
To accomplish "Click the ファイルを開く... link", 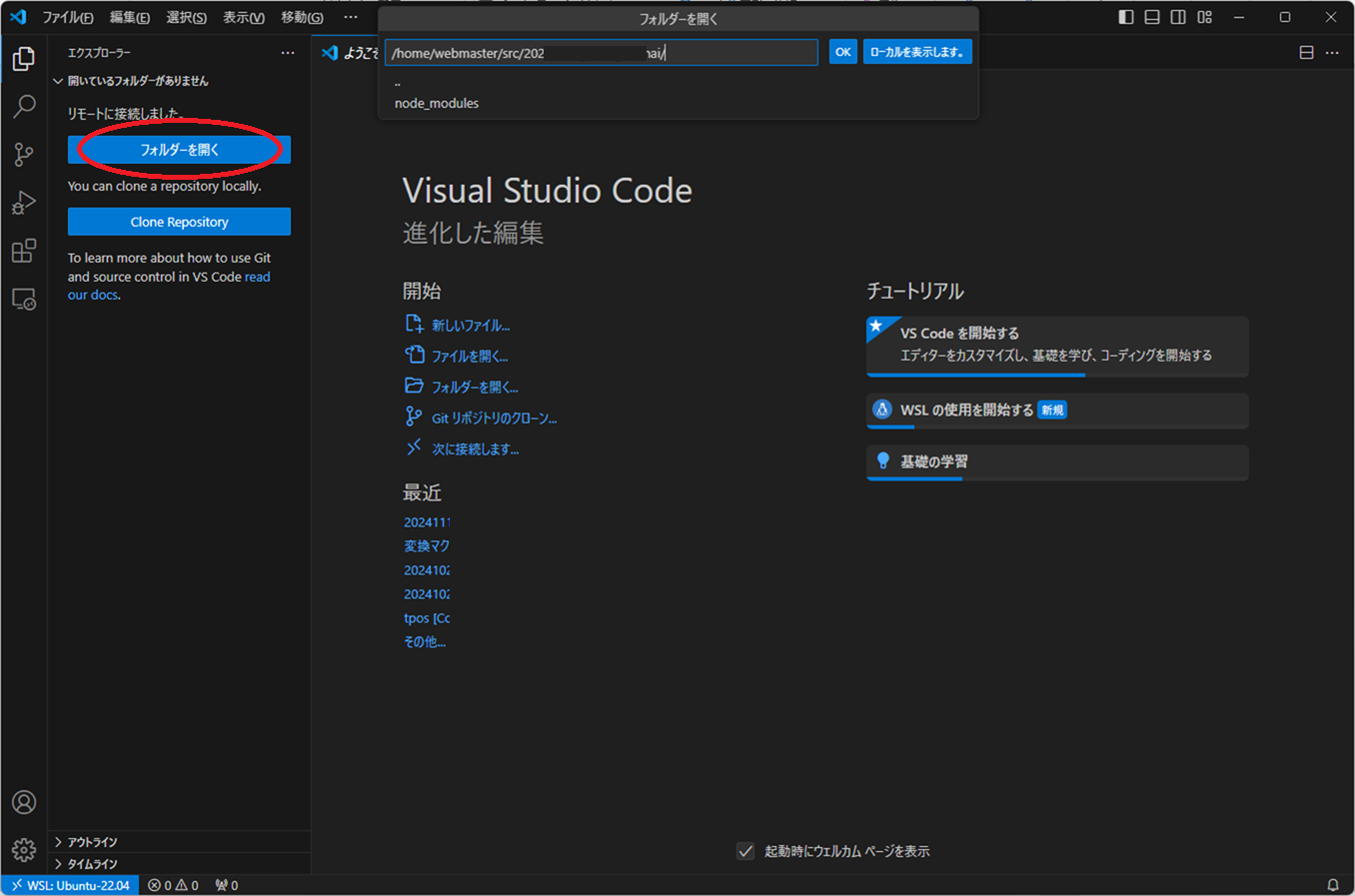I will pos(469,356).
